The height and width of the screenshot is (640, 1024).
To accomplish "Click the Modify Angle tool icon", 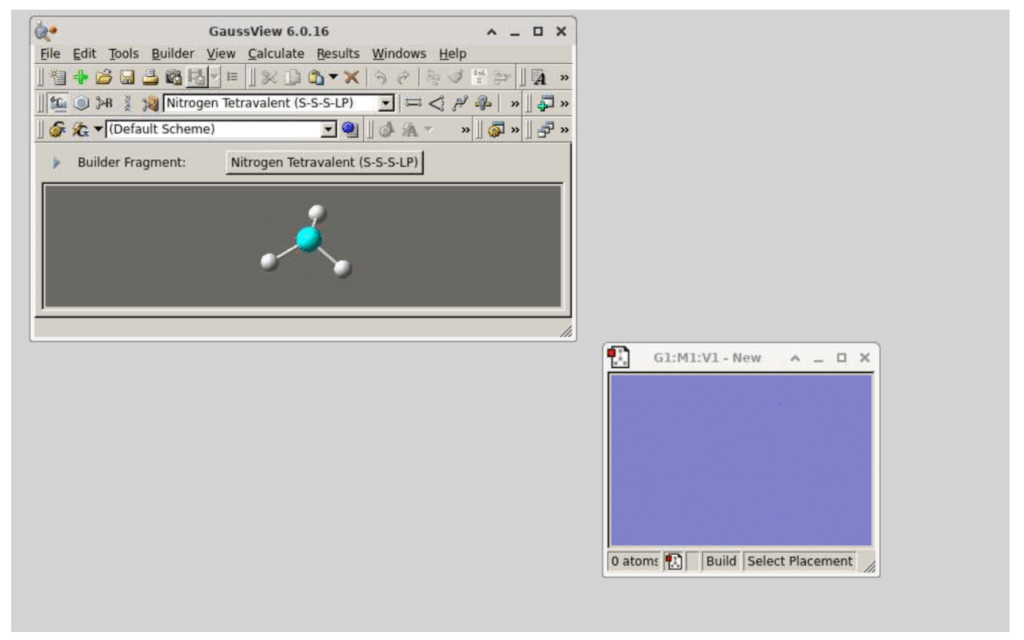I will 435,103.
